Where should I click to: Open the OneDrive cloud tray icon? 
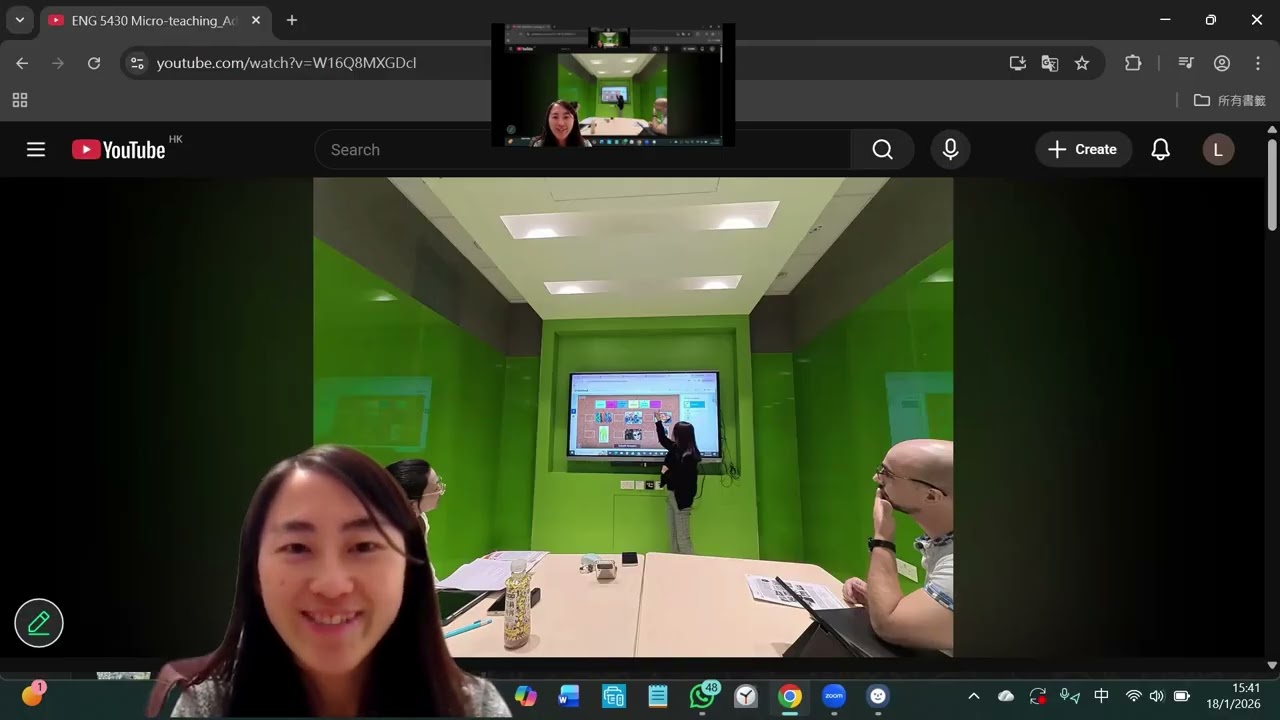[1006, 696]
